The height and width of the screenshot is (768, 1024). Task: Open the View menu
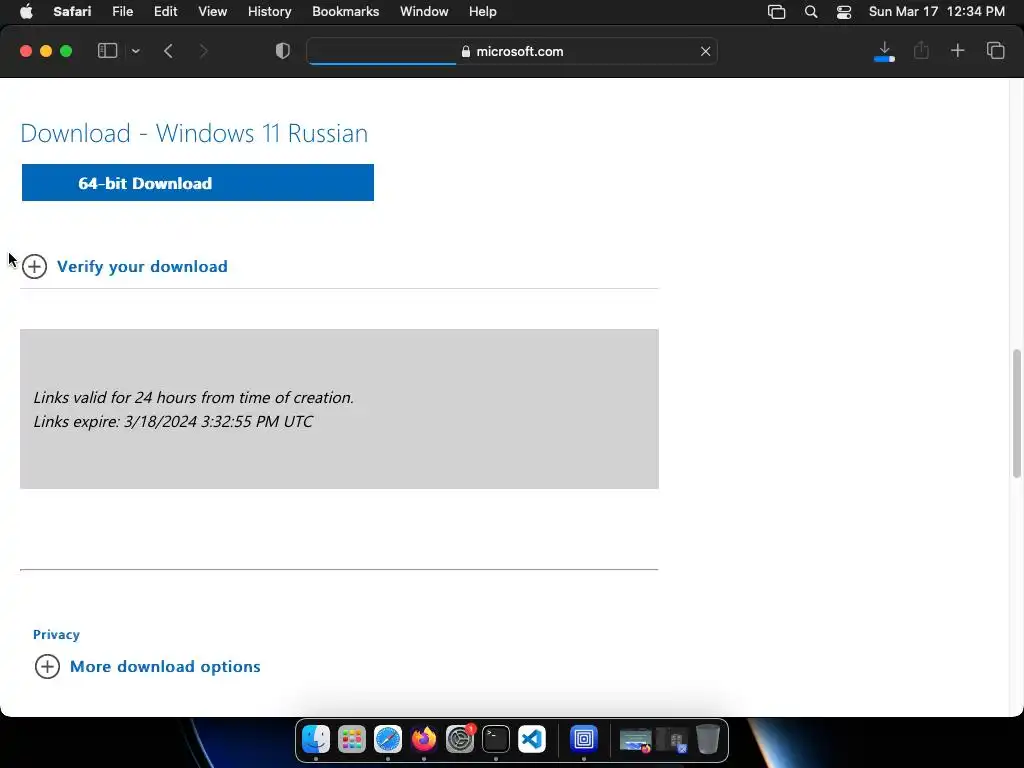pos(212,12)
